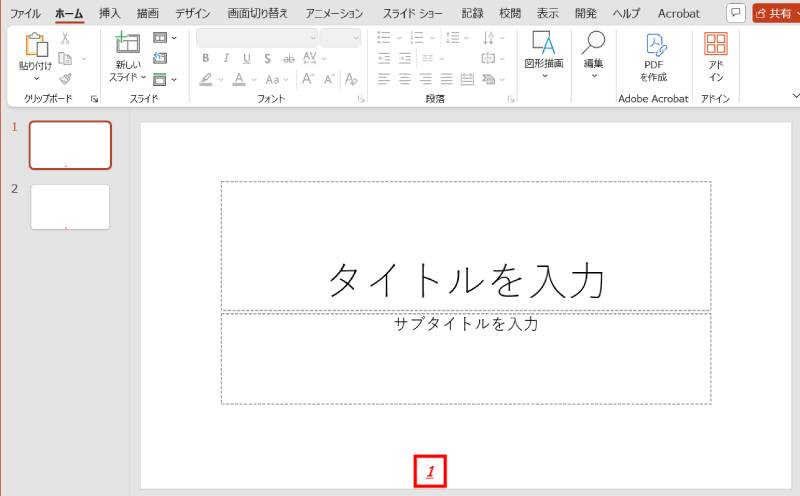This screenshot has width=800, height=496.
Task: Toggle Bold formatting
Action: [x=205, y=58]
